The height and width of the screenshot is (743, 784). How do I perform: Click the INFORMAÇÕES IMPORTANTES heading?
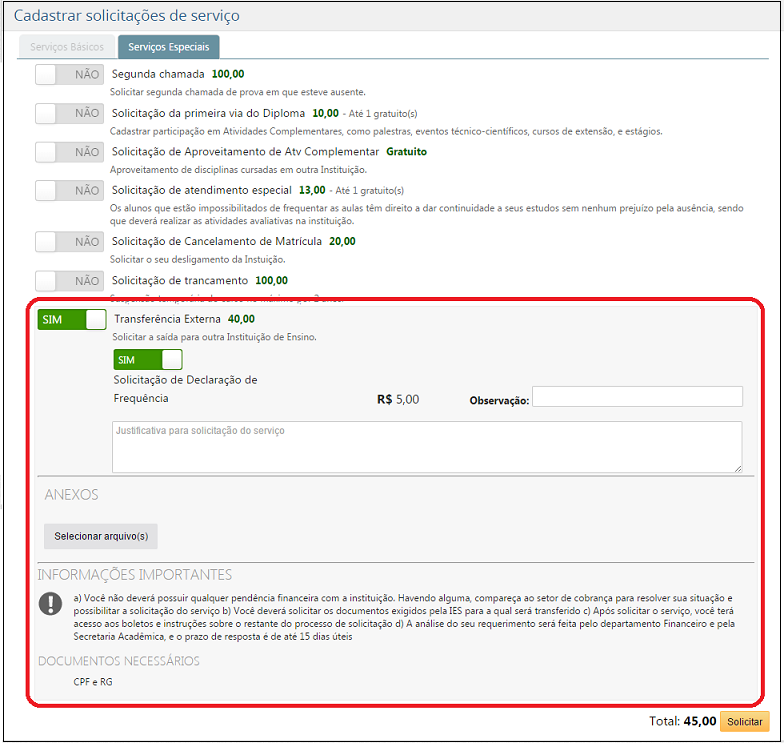[135, 575]
